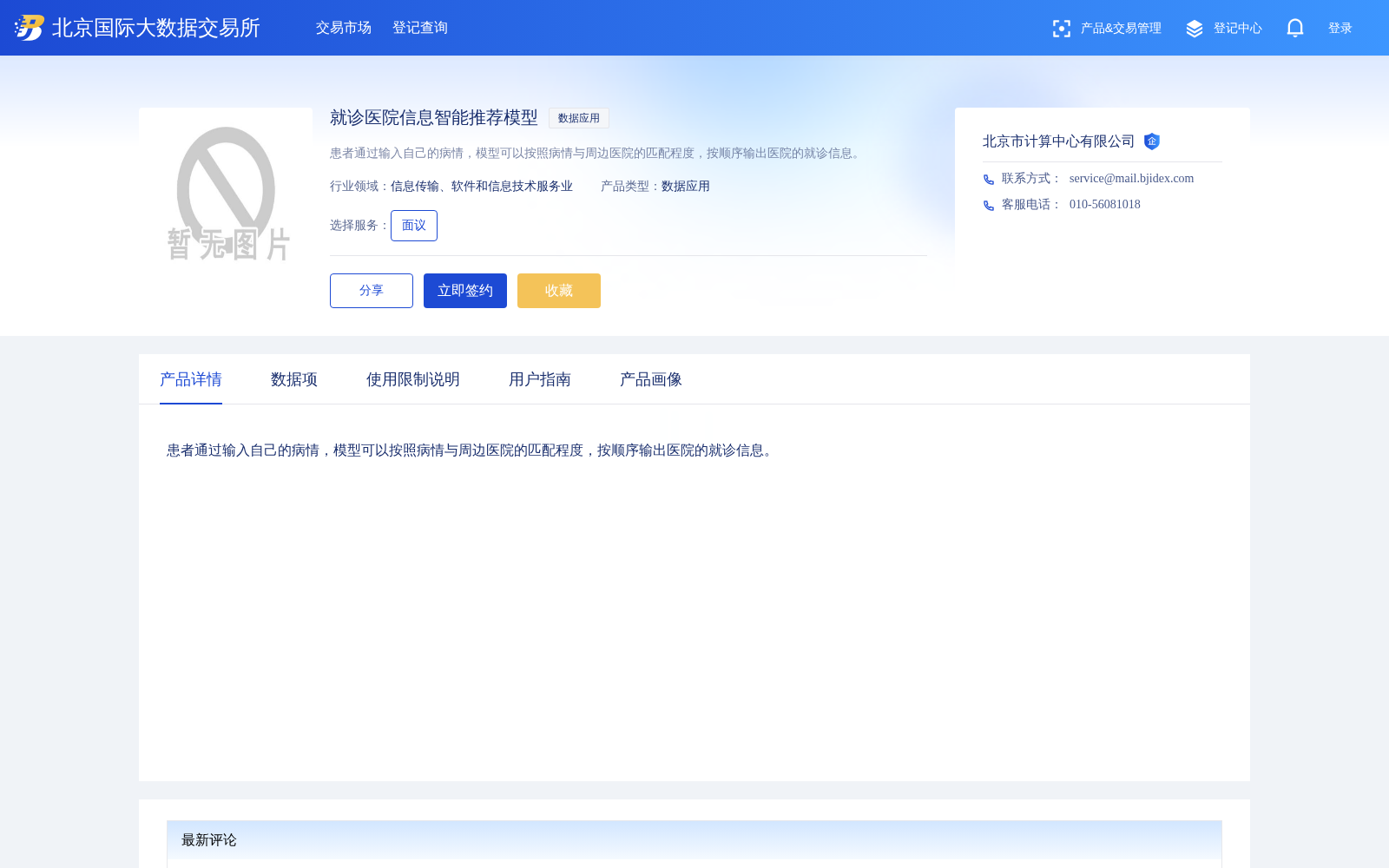Switch to the 数据项 tab
The width and height of the screenshot is (1389, 868).
pos(294,379)
